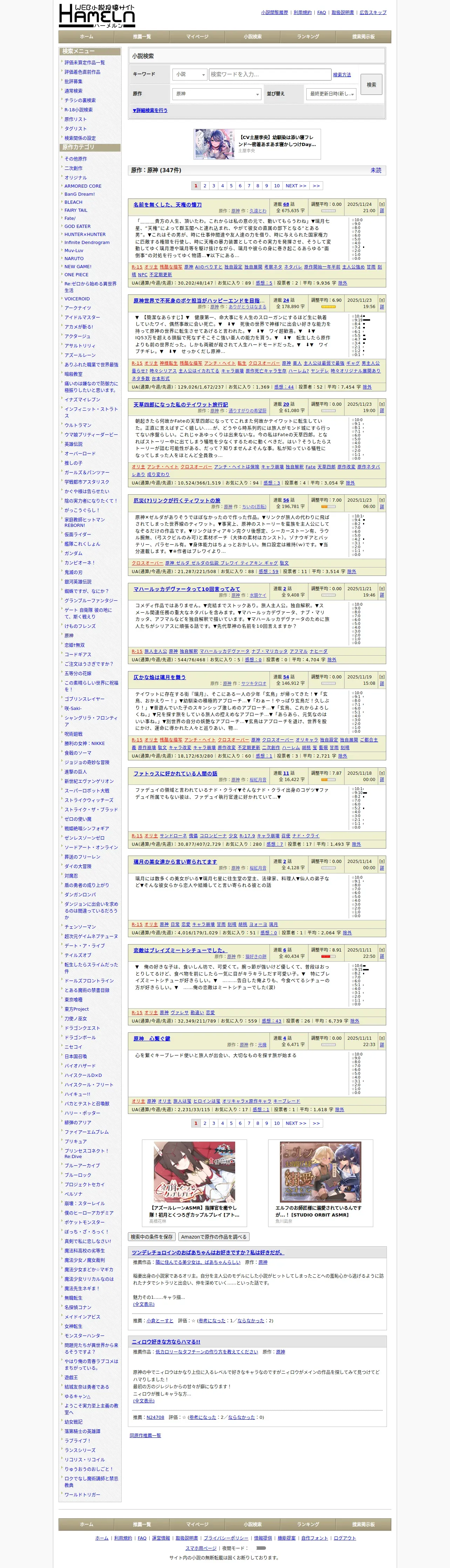Click the クロスオーバー tag on 厄災(?)リンクが行くテイワットの旅
Screen dimensions: 450x1568
pyautogui.click(x=148, y=563)
